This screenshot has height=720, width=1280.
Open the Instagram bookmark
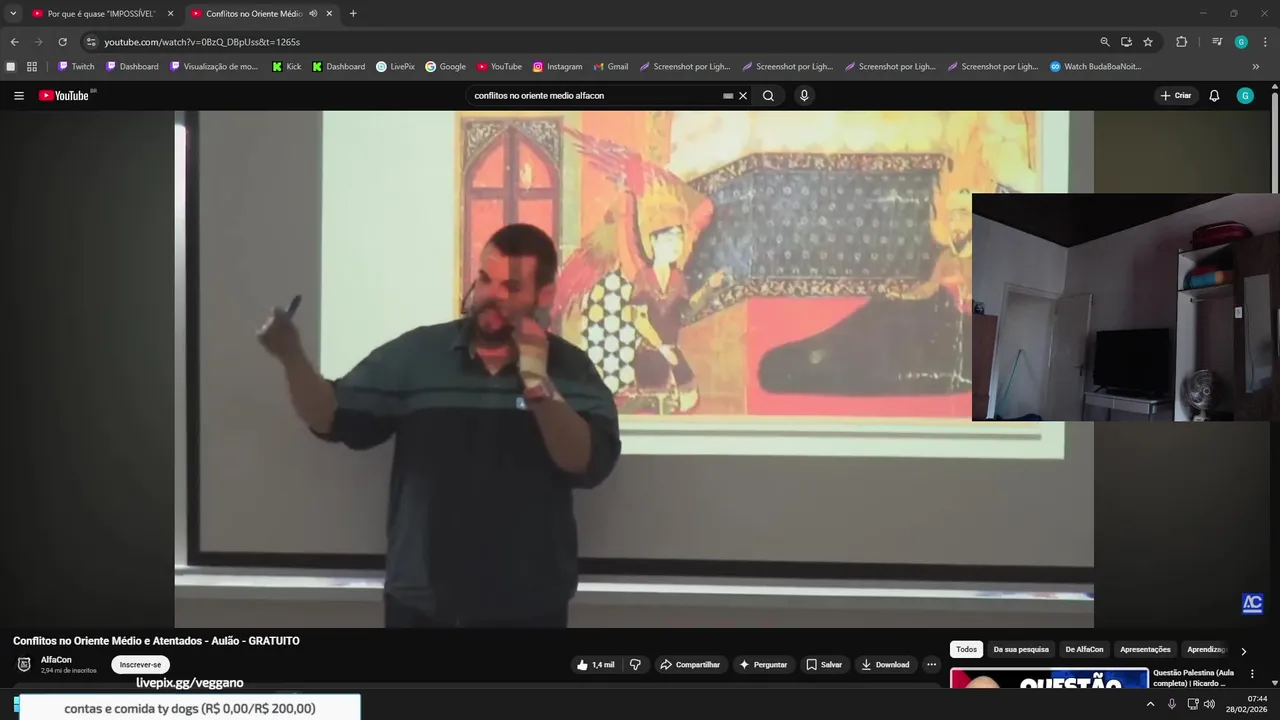coord(557,67)
